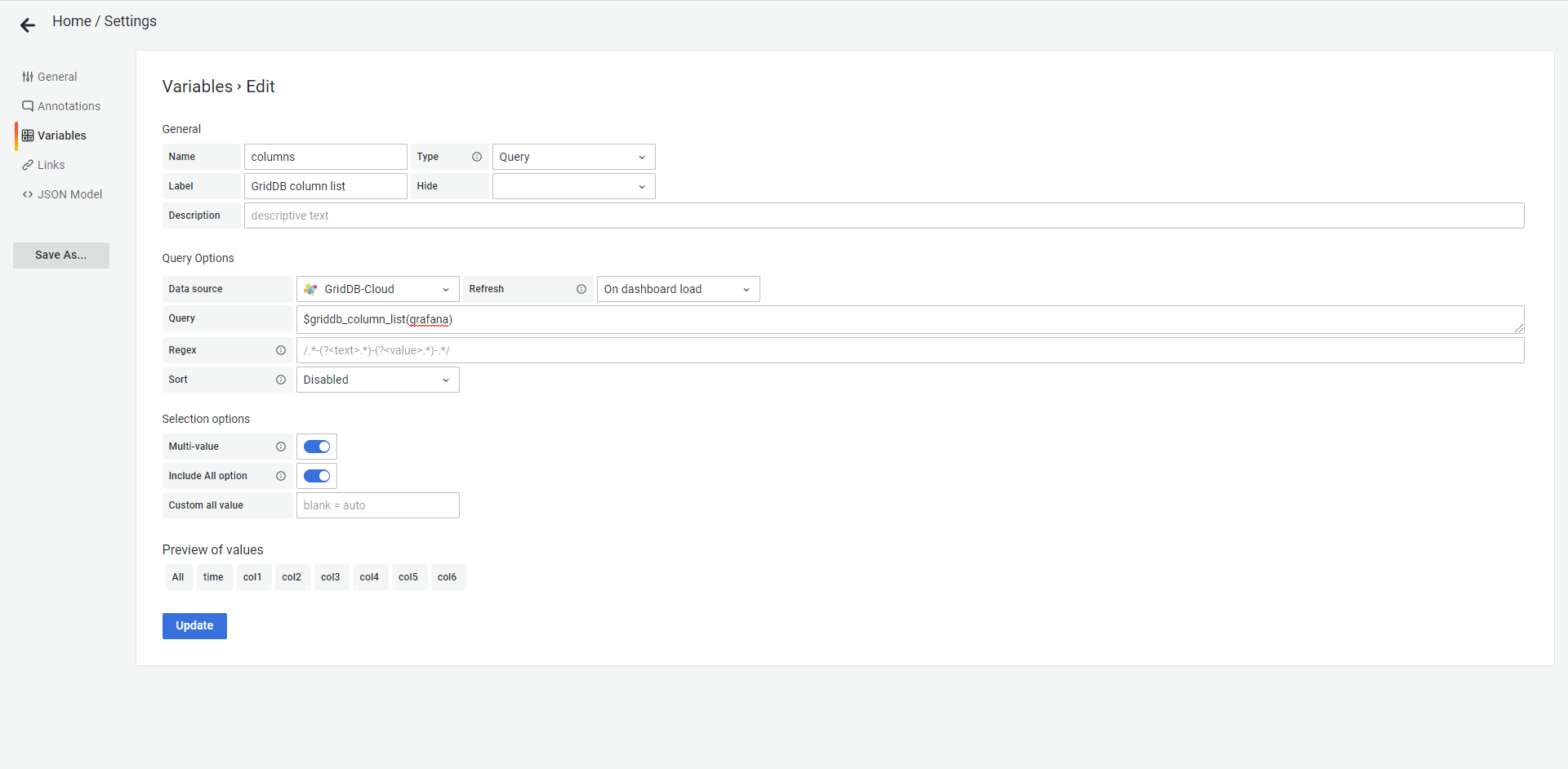Click the Include All option info icon
This screenshot has height=769, width=1568.
pyautogui.click(x=281, y=476)
